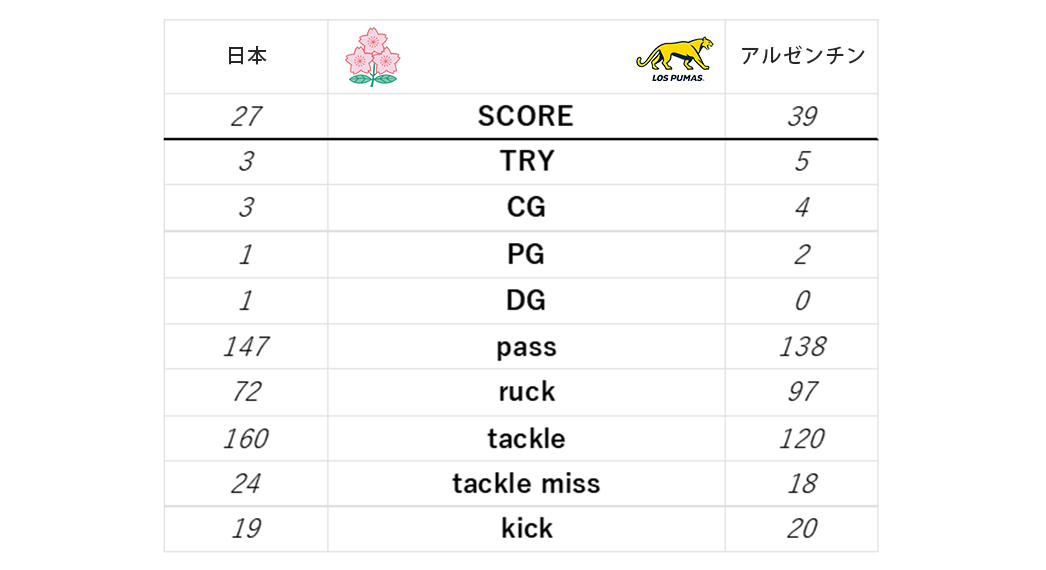Click the tackle miss row label

(526, 484)
